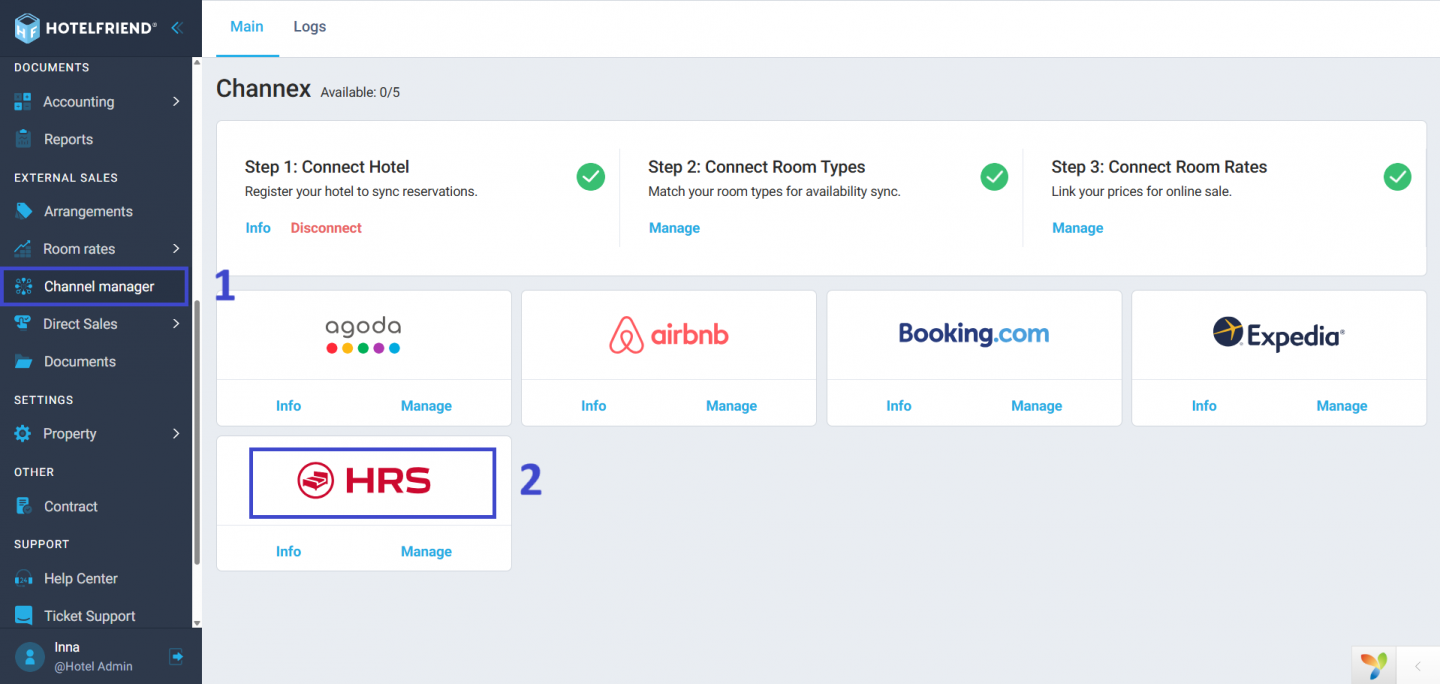This screenshot has width=1440, height=684.
Task: Click the logout arrow icon
Action: coord(177,656)
